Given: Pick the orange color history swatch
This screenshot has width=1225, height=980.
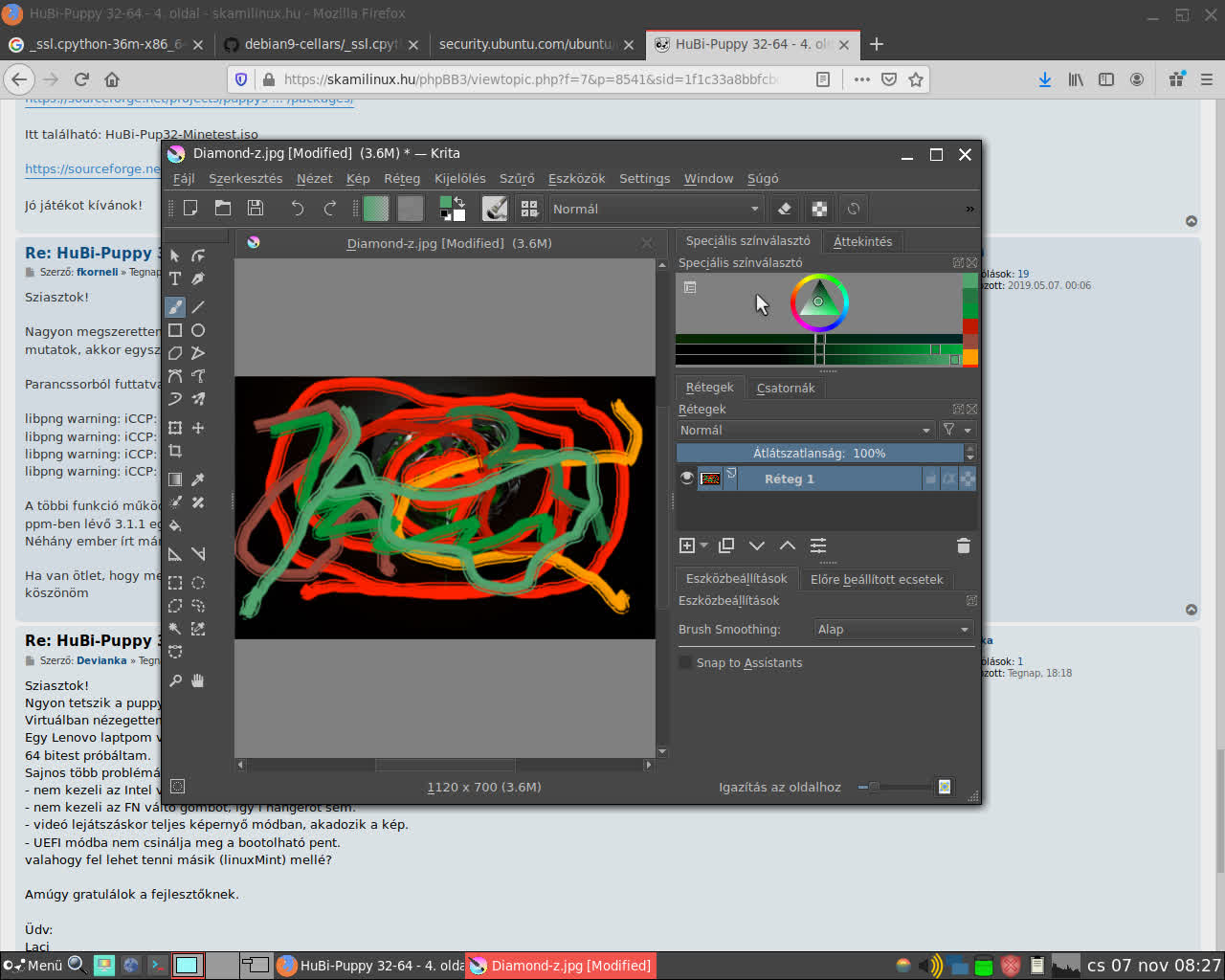Looking at the screenshot, I should [x=970, y=357].
